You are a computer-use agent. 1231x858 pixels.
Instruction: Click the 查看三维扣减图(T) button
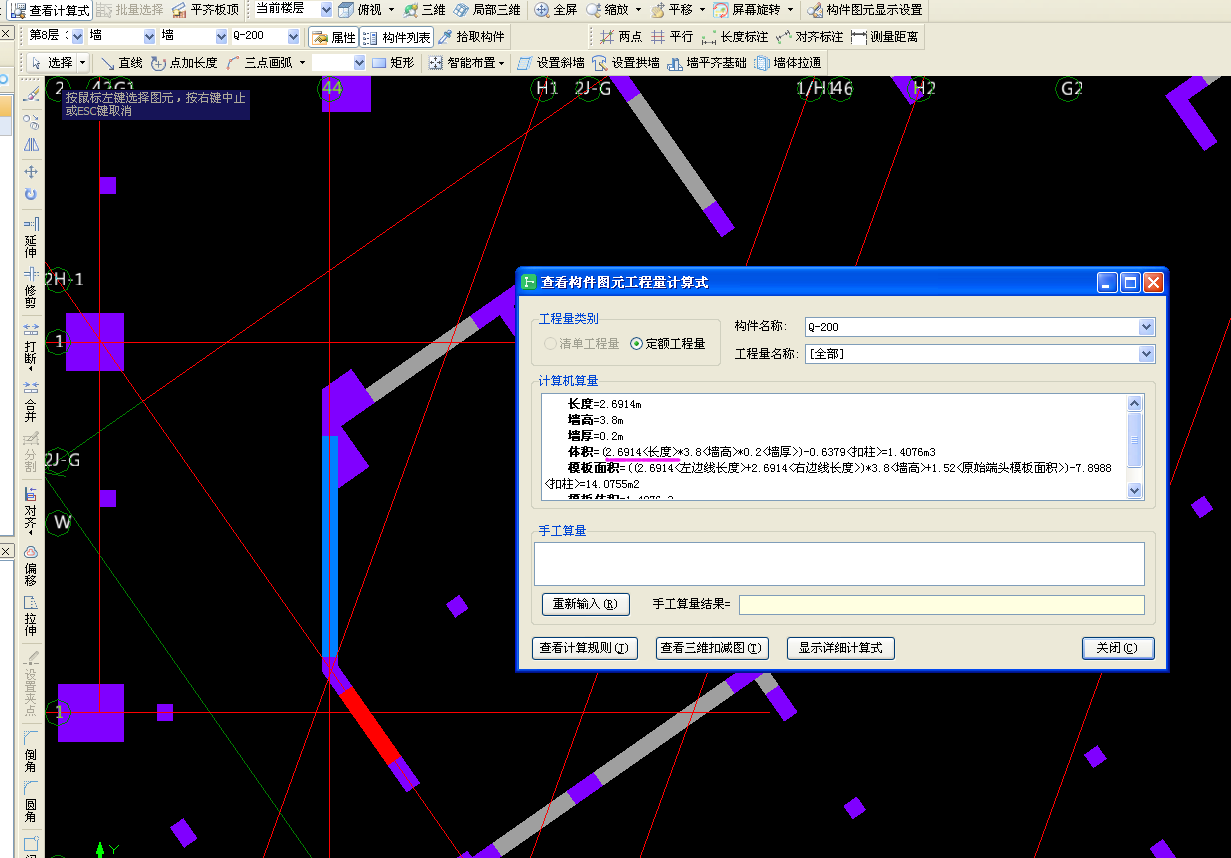click(x=711, y=648)
